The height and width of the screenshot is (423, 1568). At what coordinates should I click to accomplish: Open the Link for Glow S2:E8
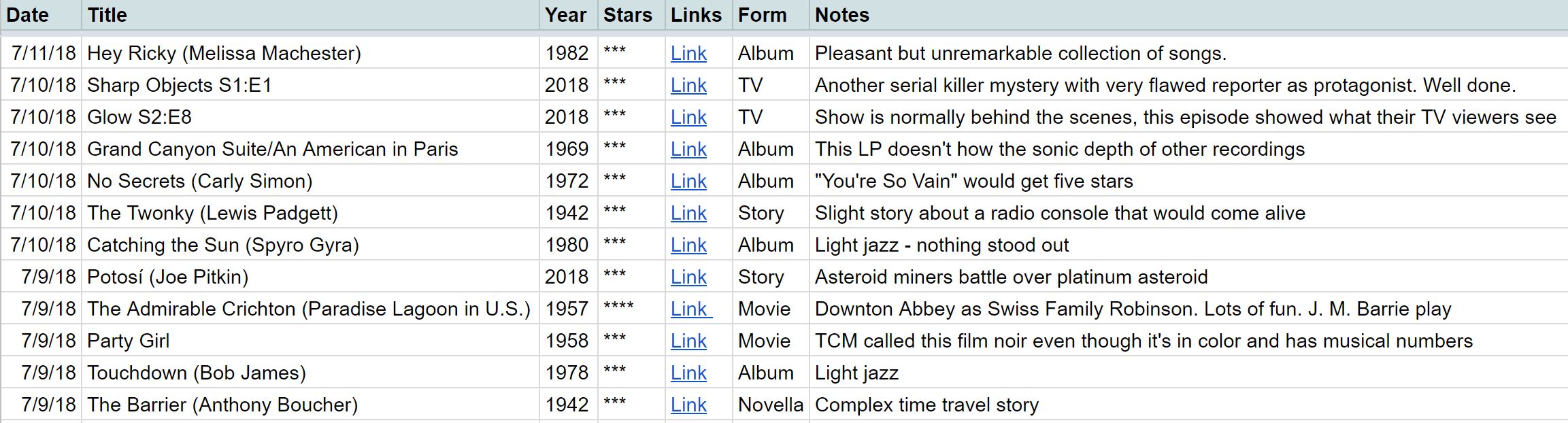coord(689,117)
